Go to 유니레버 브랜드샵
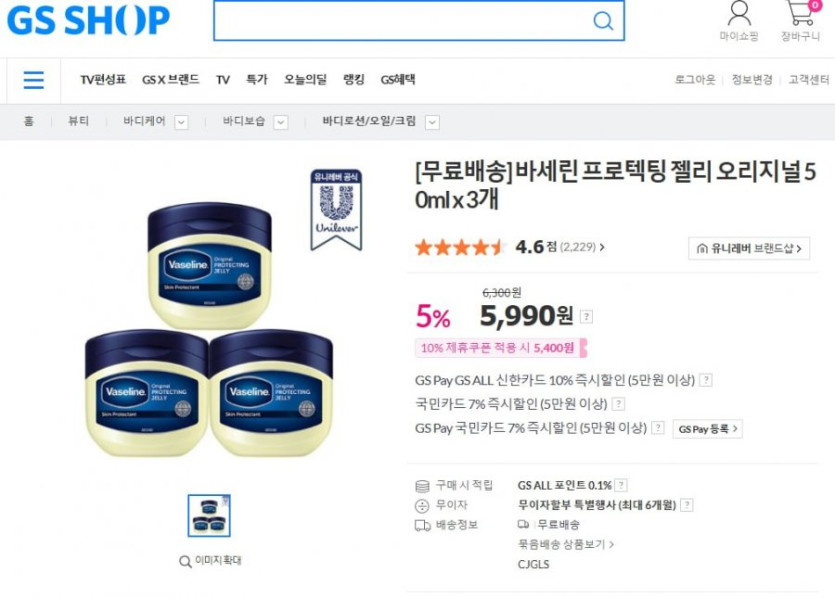 (749, 248)
